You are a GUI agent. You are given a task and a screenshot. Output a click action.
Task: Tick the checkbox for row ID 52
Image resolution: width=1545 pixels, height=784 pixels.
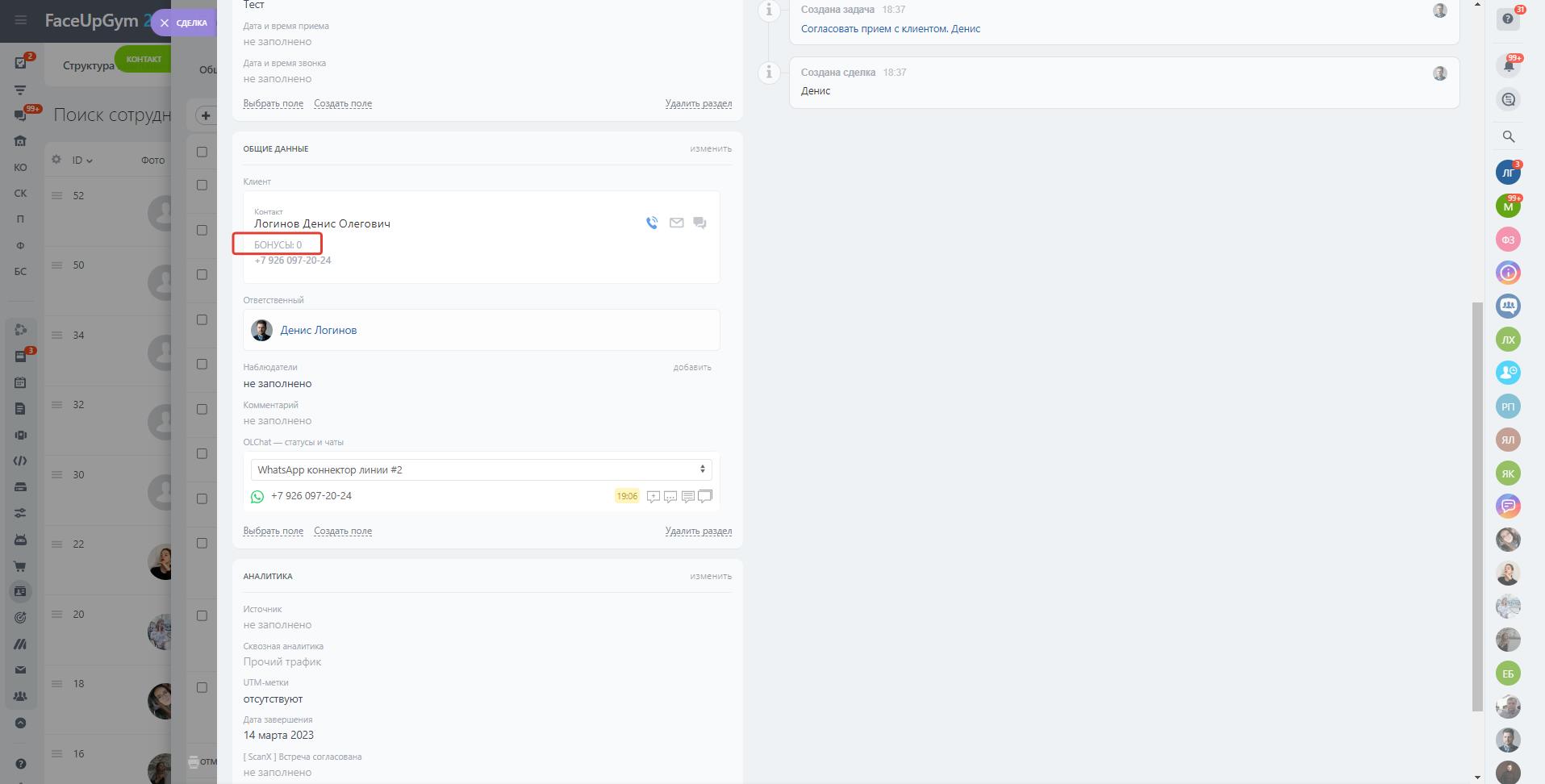[202, 185]
